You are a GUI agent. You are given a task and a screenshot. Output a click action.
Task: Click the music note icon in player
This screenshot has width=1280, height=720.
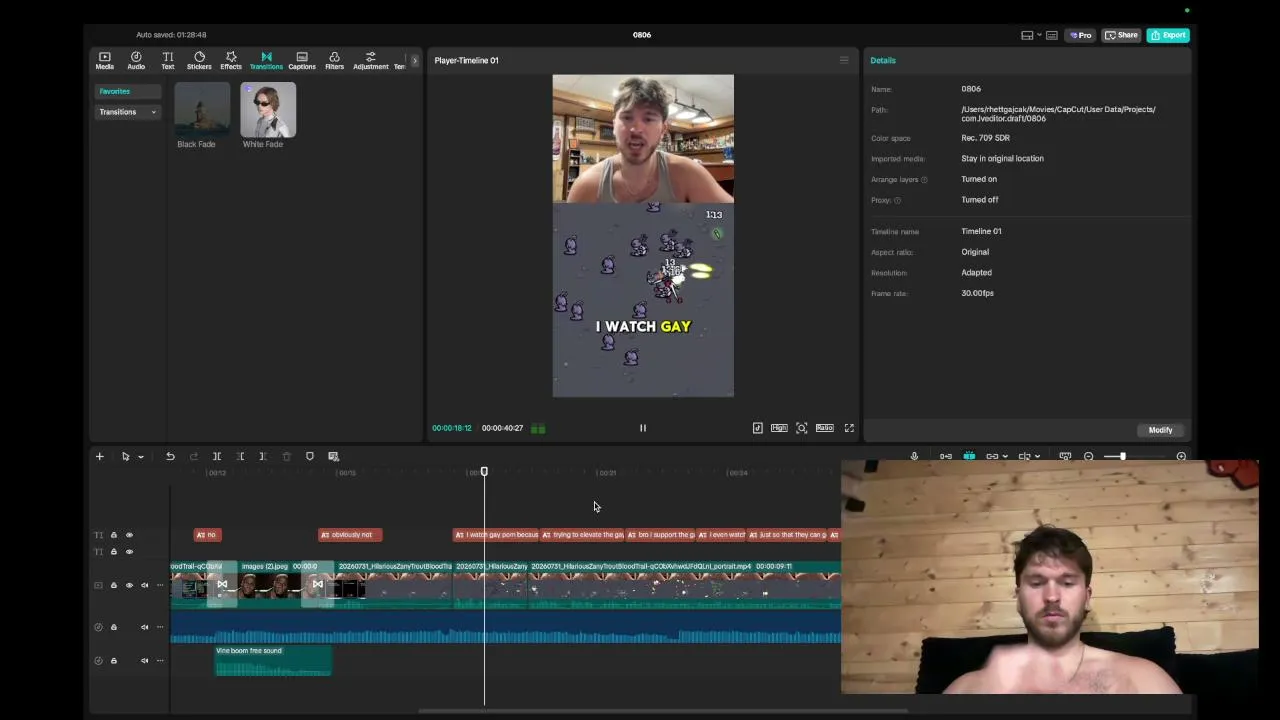[758, 428]
